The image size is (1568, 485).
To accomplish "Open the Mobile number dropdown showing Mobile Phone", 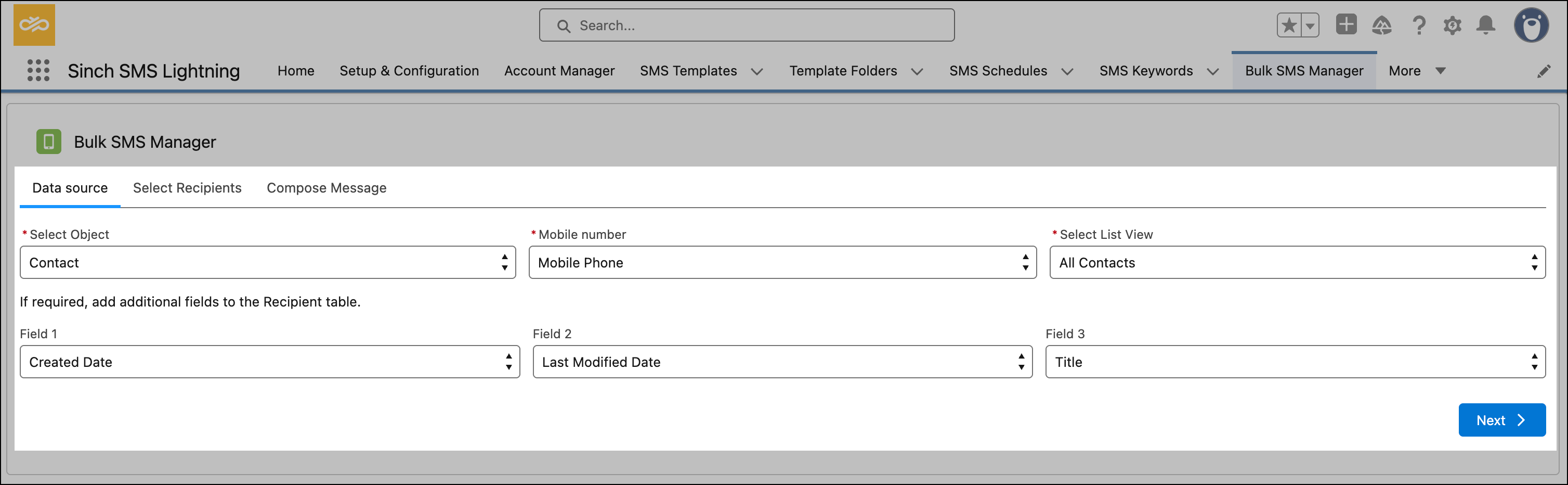I will (782, 263).
